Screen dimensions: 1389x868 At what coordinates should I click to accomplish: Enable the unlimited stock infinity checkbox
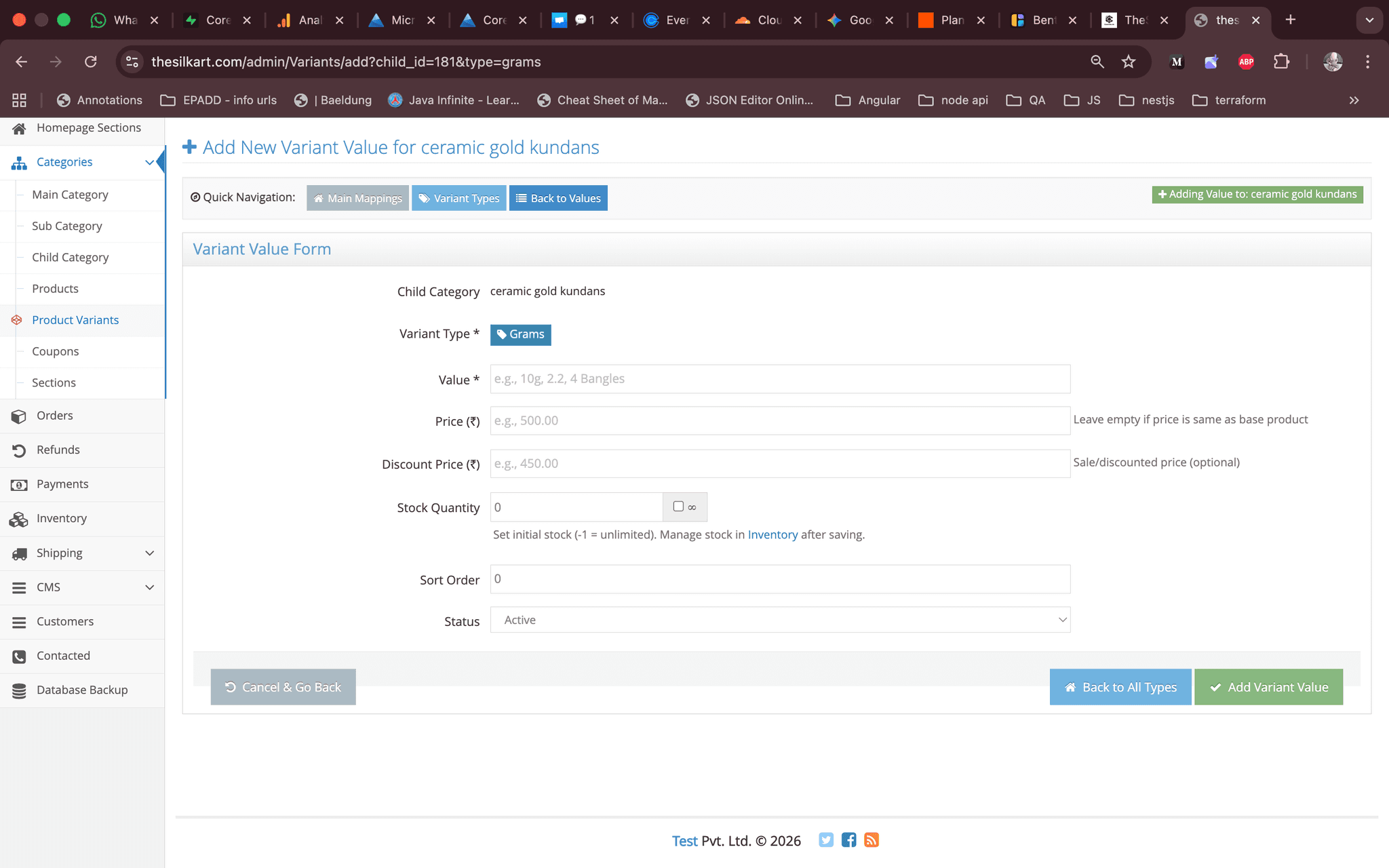[678, 507]
